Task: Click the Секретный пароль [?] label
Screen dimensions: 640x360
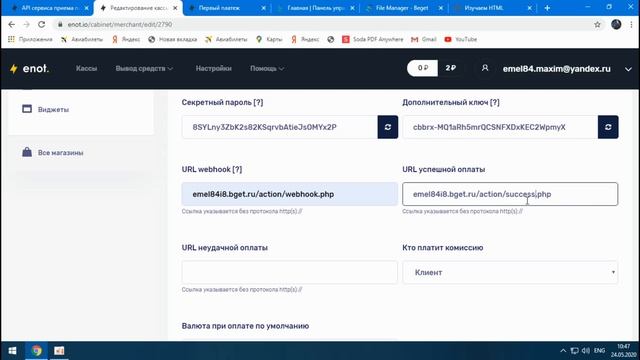Action: pos(222,102)
